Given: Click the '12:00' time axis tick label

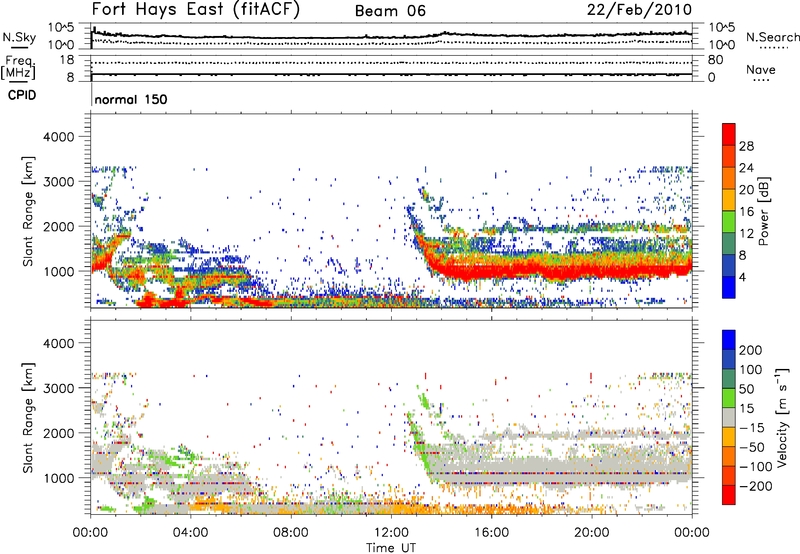Looking at the screenshot, I should tap(391, 533).
